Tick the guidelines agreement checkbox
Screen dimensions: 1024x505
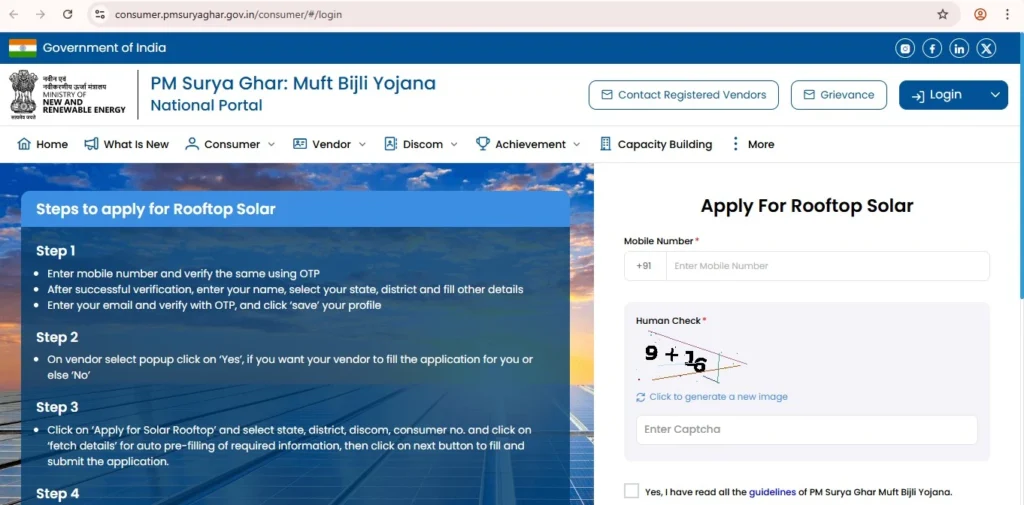(631, 491)
